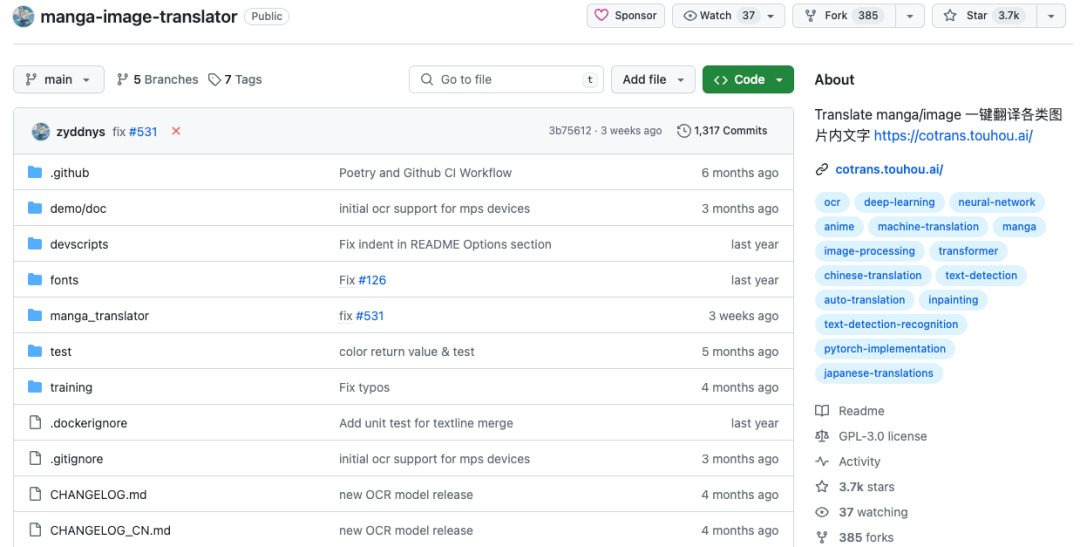The width and height of the screenshot is (1080, 547).
Task: Expand the main branch selector
Action: click(x=58, y=80)
